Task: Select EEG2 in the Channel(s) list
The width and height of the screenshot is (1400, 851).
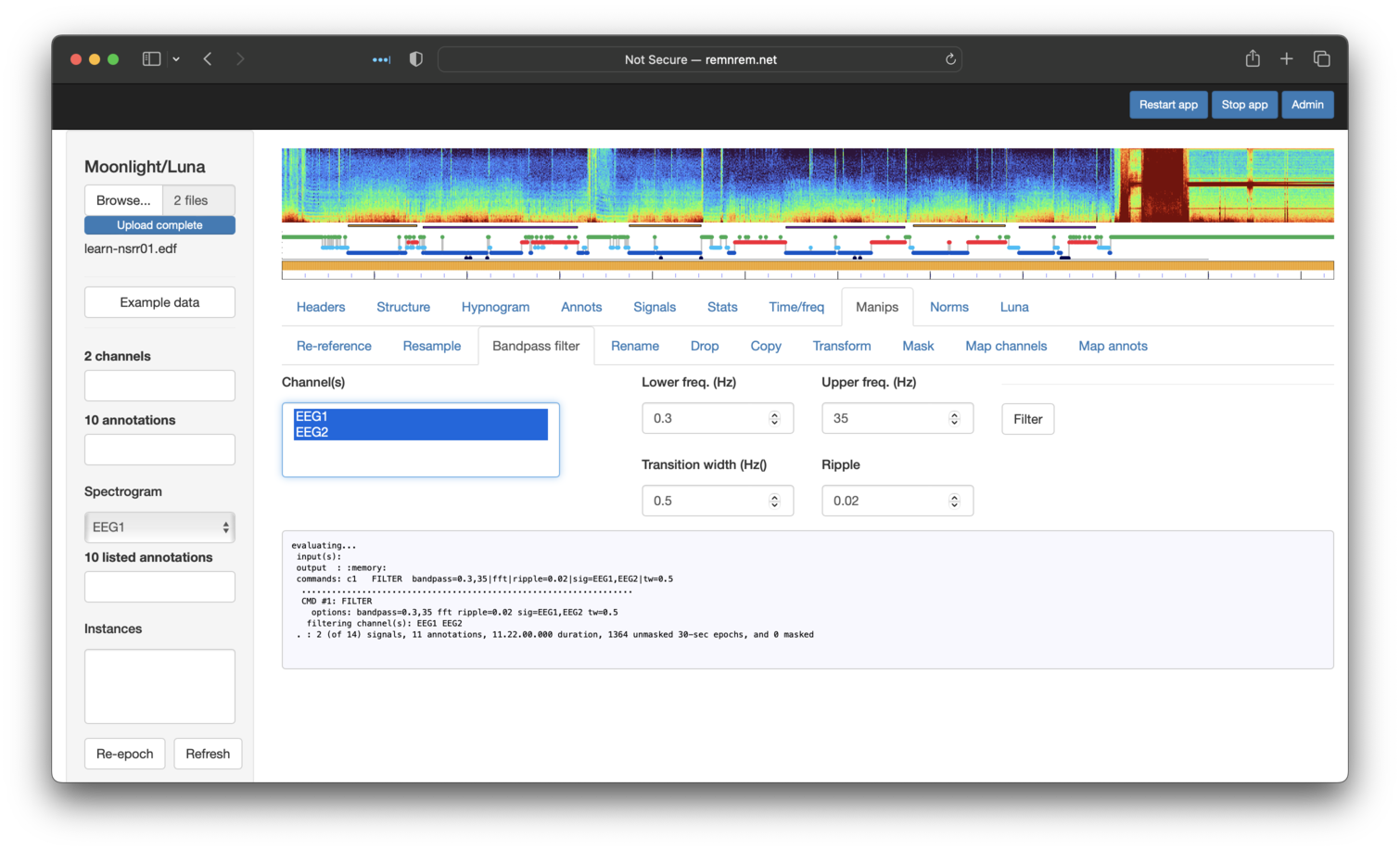Action: tap(420, 432)
